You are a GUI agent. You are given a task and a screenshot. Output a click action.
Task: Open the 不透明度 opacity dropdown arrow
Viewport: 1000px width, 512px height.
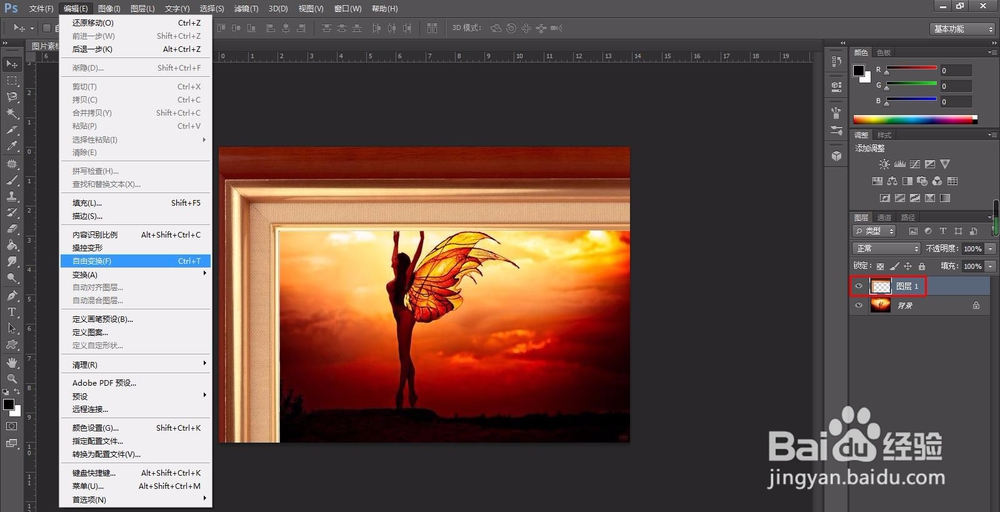[x=990, y=249]
